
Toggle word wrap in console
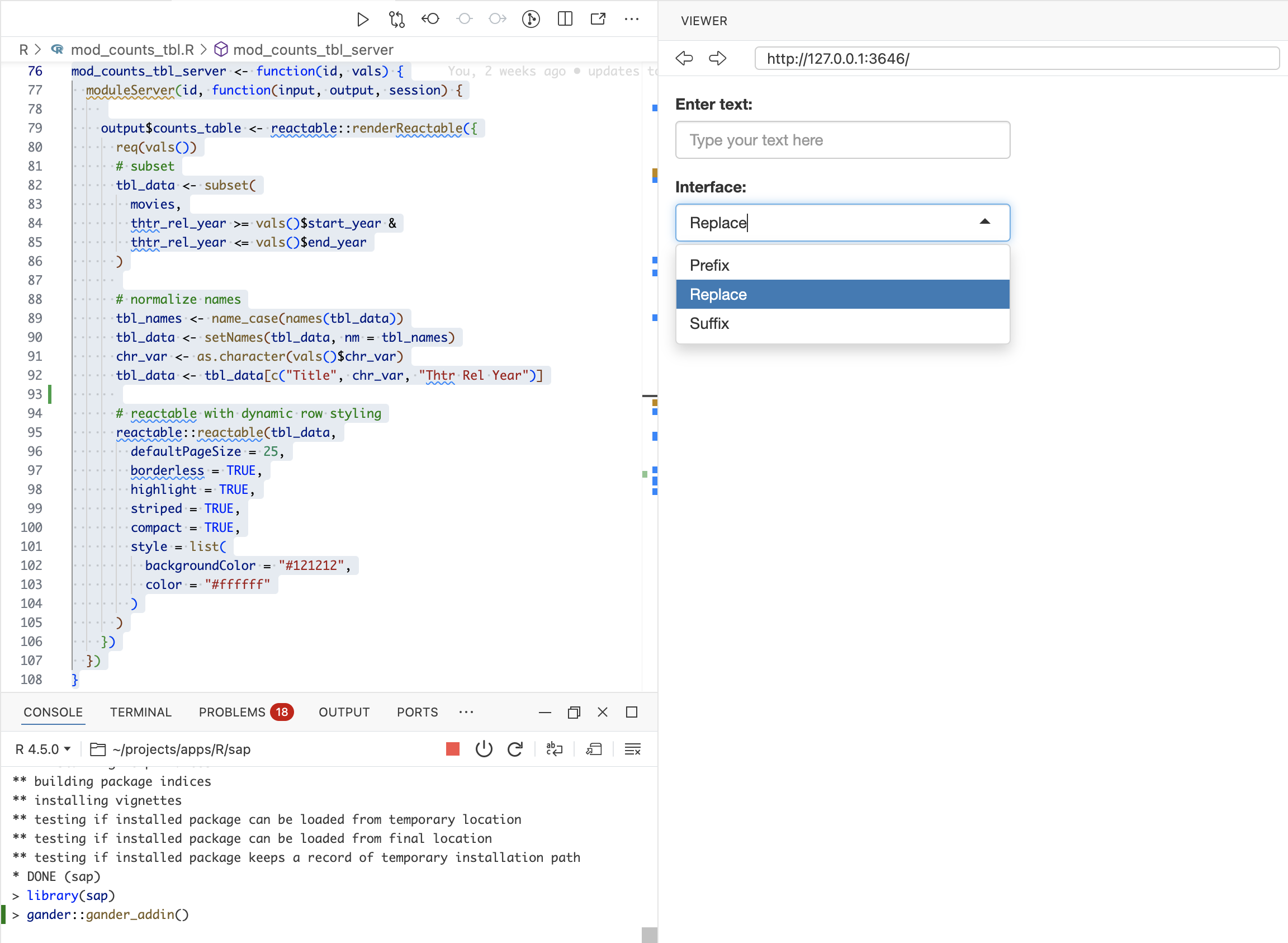[554, 749]
